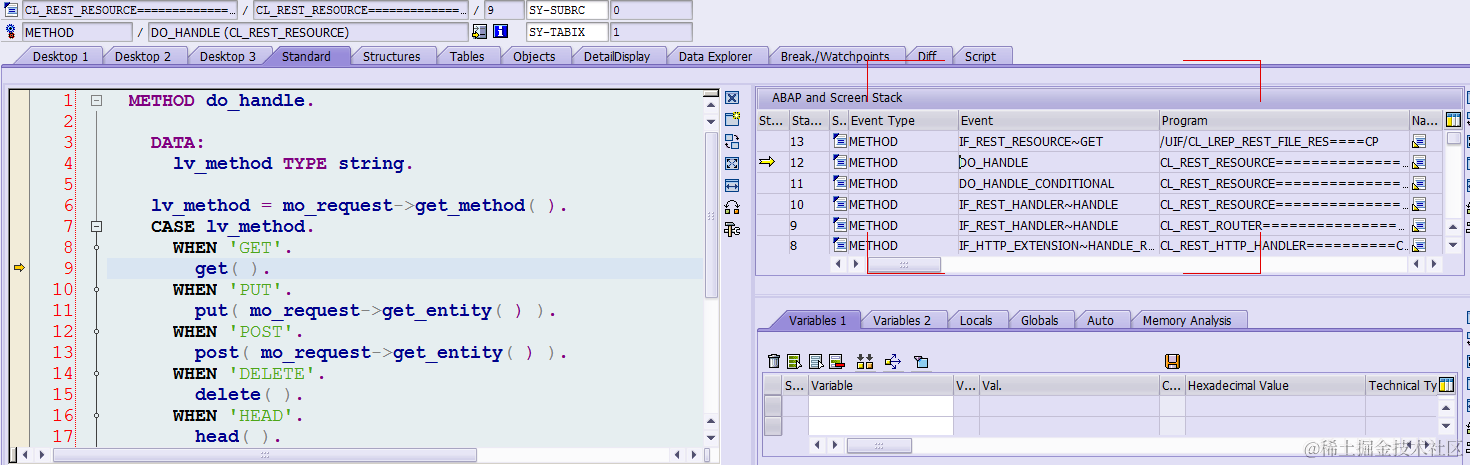
Task: Click the navigate-to-source icon next to DO_HANDLE field
Action: pyautogui.click(x=480, y=32)
